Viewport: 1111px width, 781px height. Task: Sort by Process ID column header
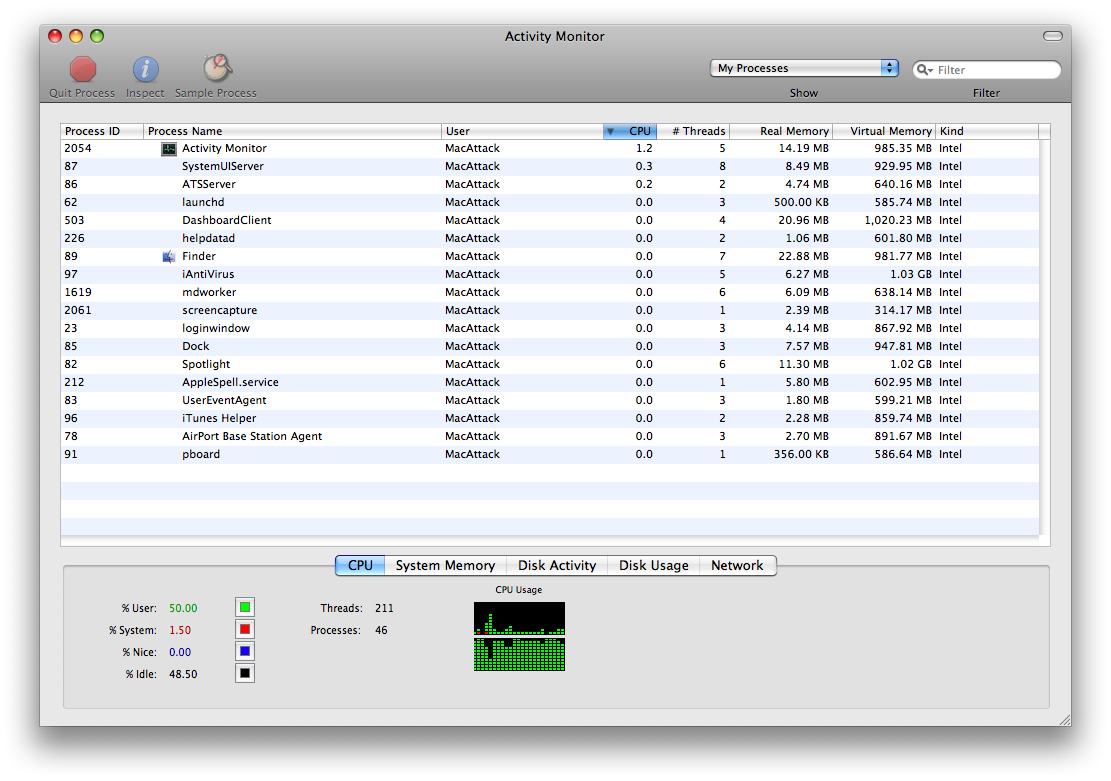(x=102, y=131)
